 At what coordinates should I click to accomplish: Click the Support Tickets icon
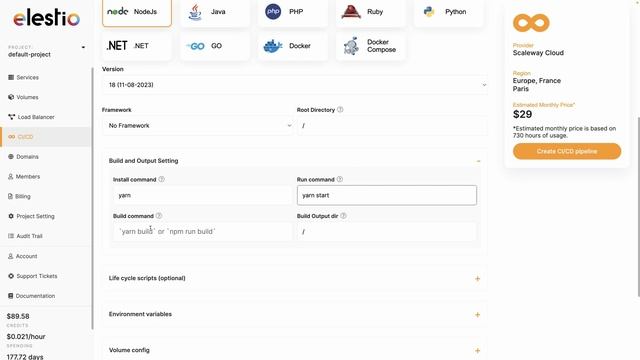tap(11, 276)
